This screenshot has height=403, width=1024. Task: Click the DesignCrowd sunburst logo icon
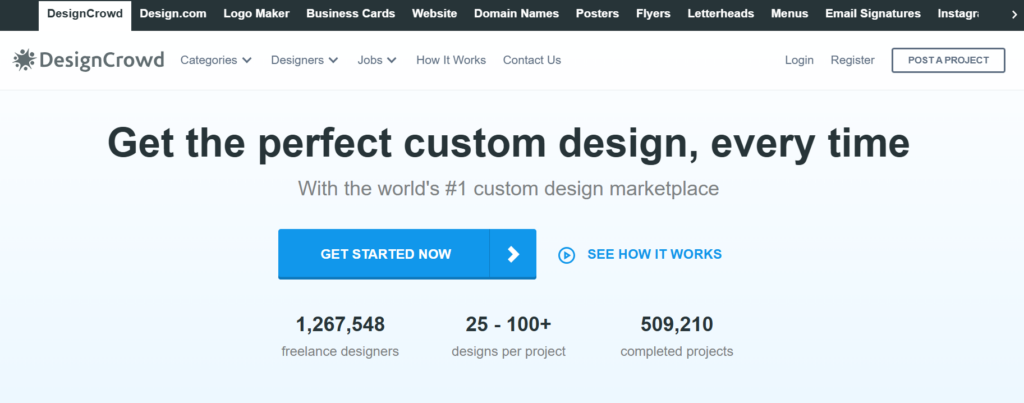24,59
